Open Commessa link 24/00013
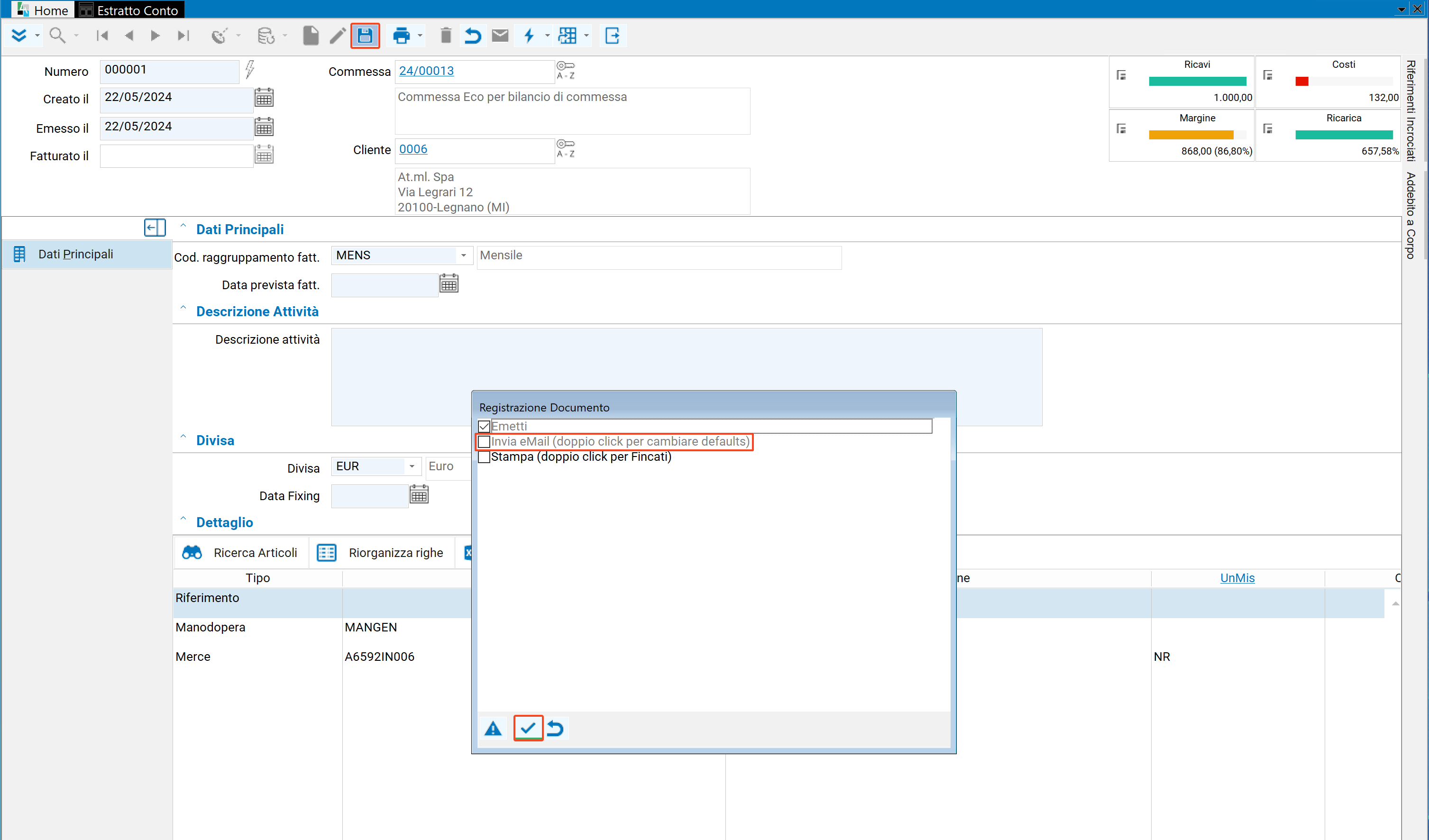 tap(426, 71)
